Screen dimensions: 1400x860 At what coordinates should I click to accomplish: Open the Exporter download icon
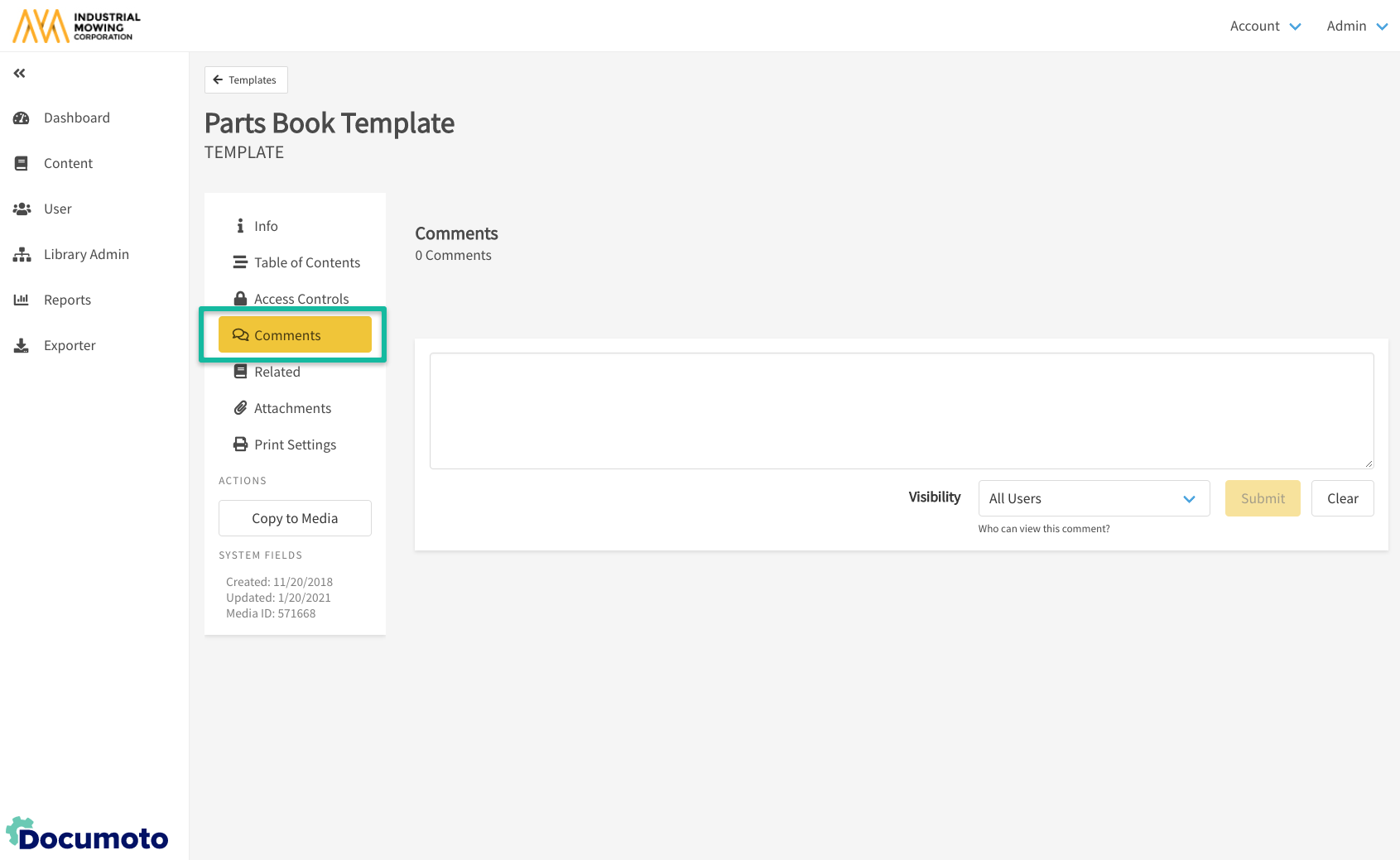tap(22, 346)
